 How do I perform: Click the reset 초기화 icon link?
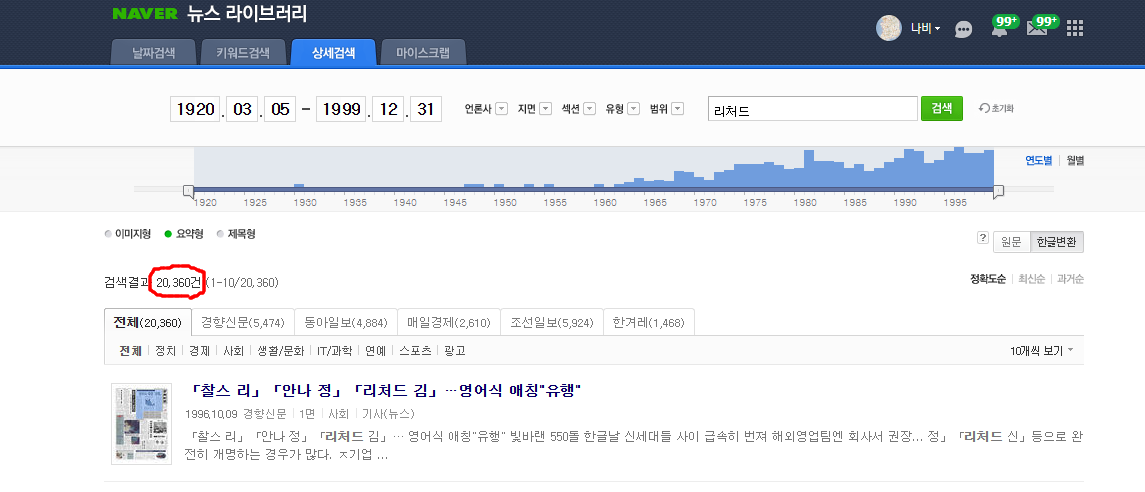[996, 108]
